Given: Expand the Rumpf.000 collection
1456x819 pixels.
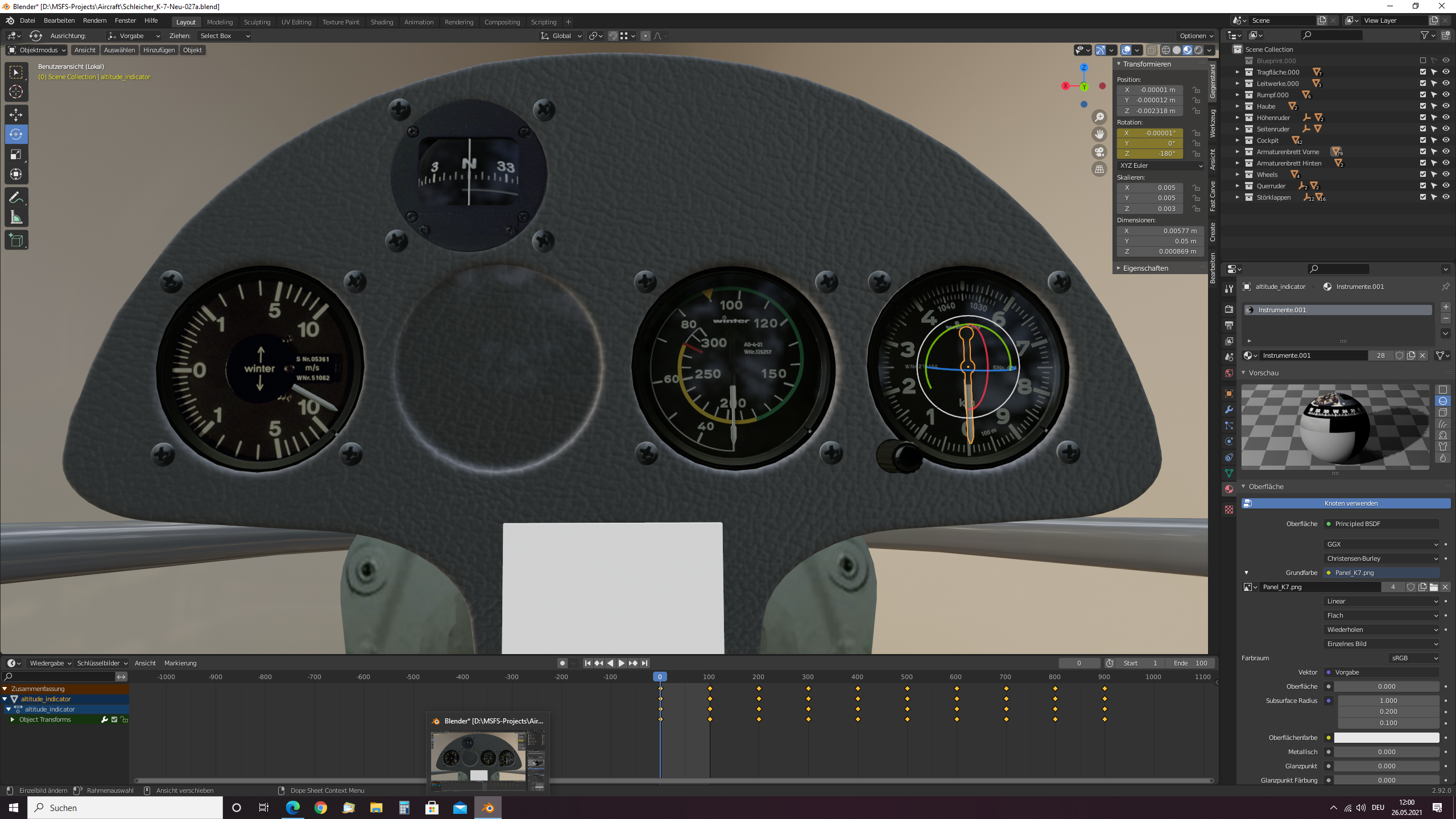Looking at the screenshot, I should point(1237,95).
